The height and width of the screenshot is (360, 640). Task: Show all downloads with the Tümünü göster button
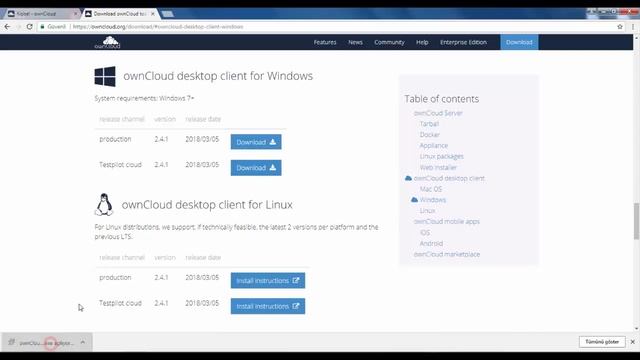click(602, 342)
